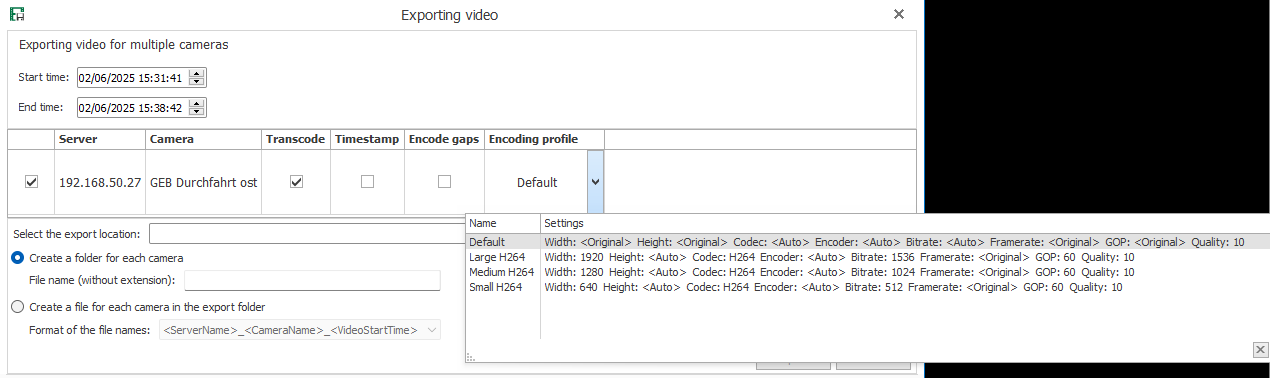The height and width of the screenshot is (378, 1270).
Task: Click the Encode gaps column header
Action: click(x=444, y=139)
